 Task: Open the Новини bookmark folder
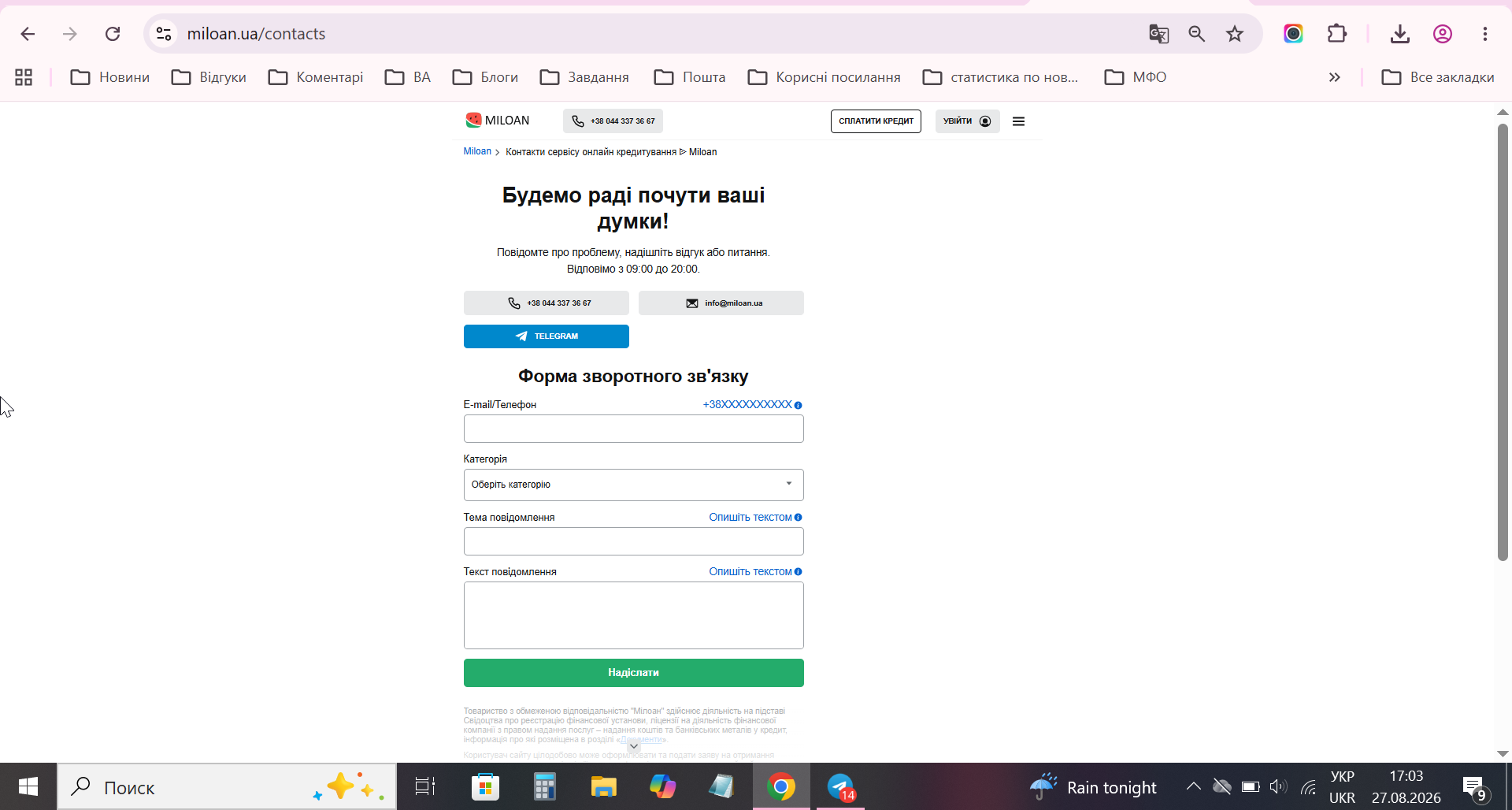[110, 77]
